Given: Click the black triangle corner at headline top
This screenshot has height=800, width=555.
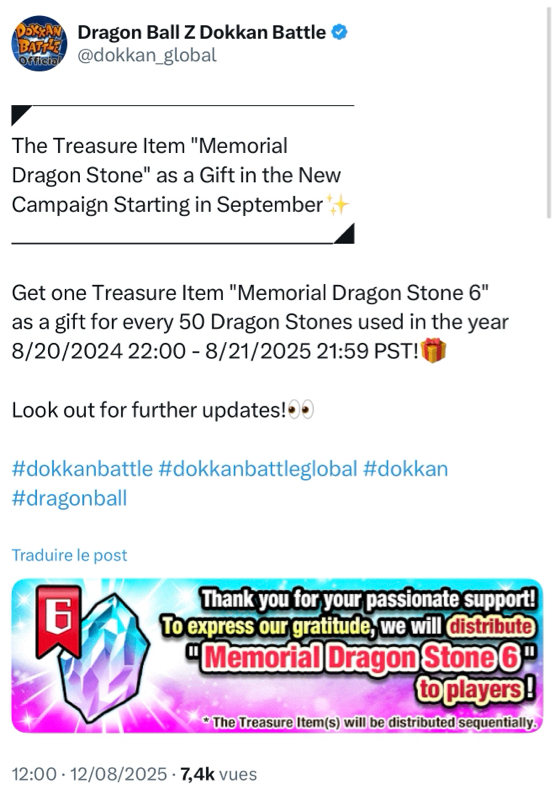Looking at the screenshot, I should tap(21, 115).
